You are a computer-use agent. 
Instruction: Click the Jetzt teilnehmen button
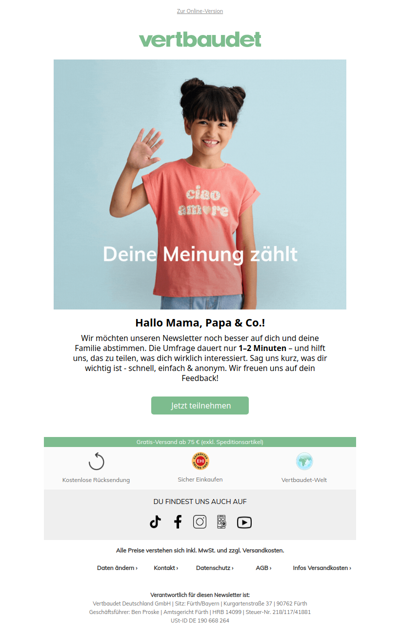200,406
